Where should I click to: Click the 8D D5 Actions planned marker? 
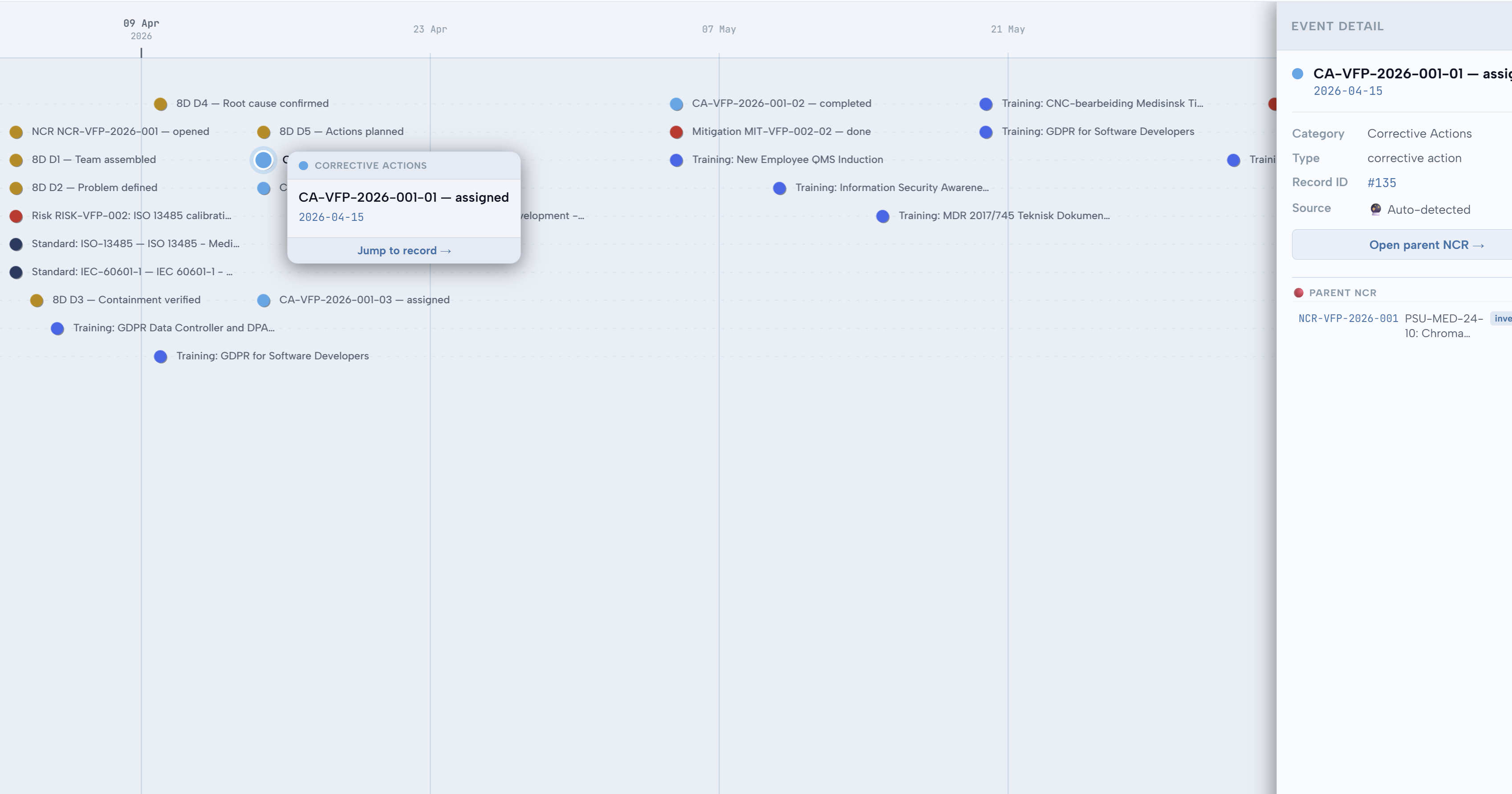click(x=264, y=132)
